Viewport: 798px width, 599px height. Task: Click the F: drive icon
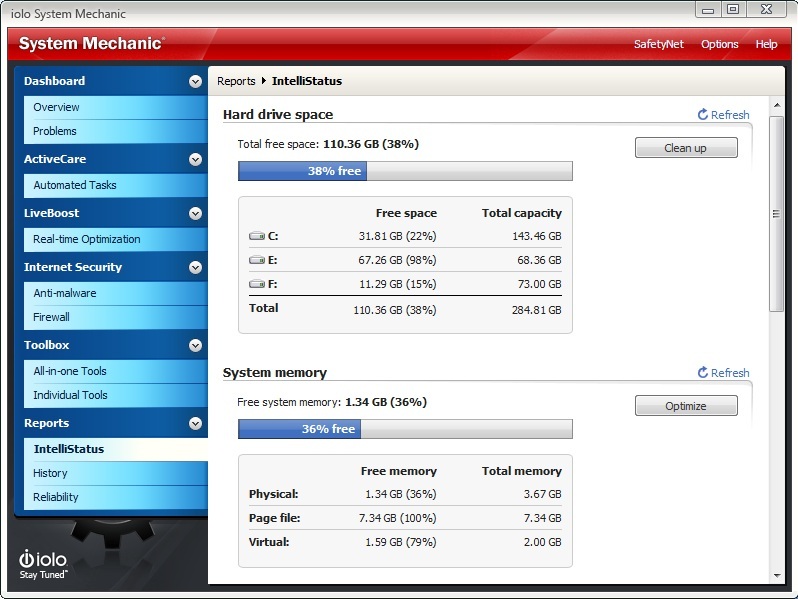click(257, 284)
